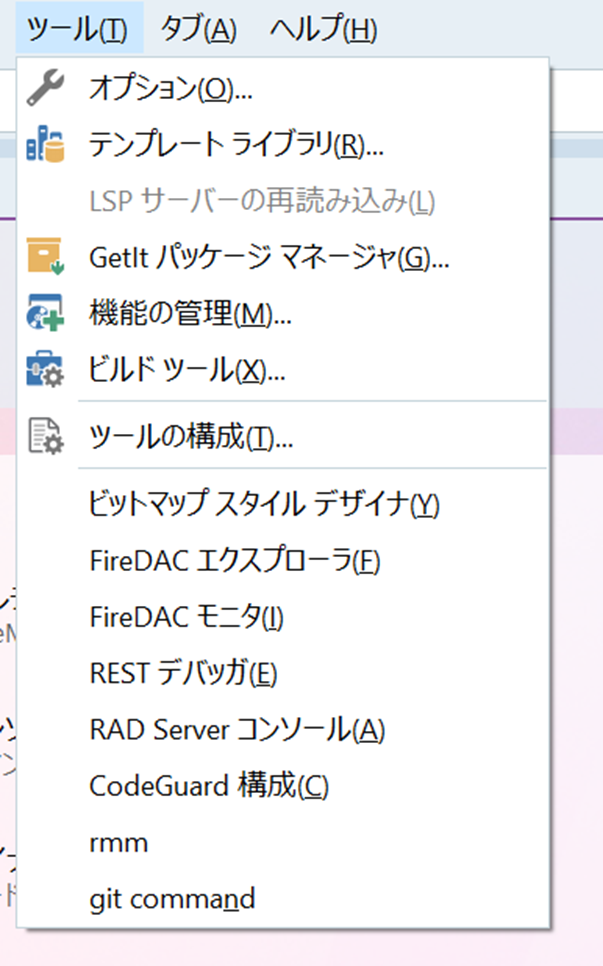Select CodeGuard 構成(C) entry

208,786
